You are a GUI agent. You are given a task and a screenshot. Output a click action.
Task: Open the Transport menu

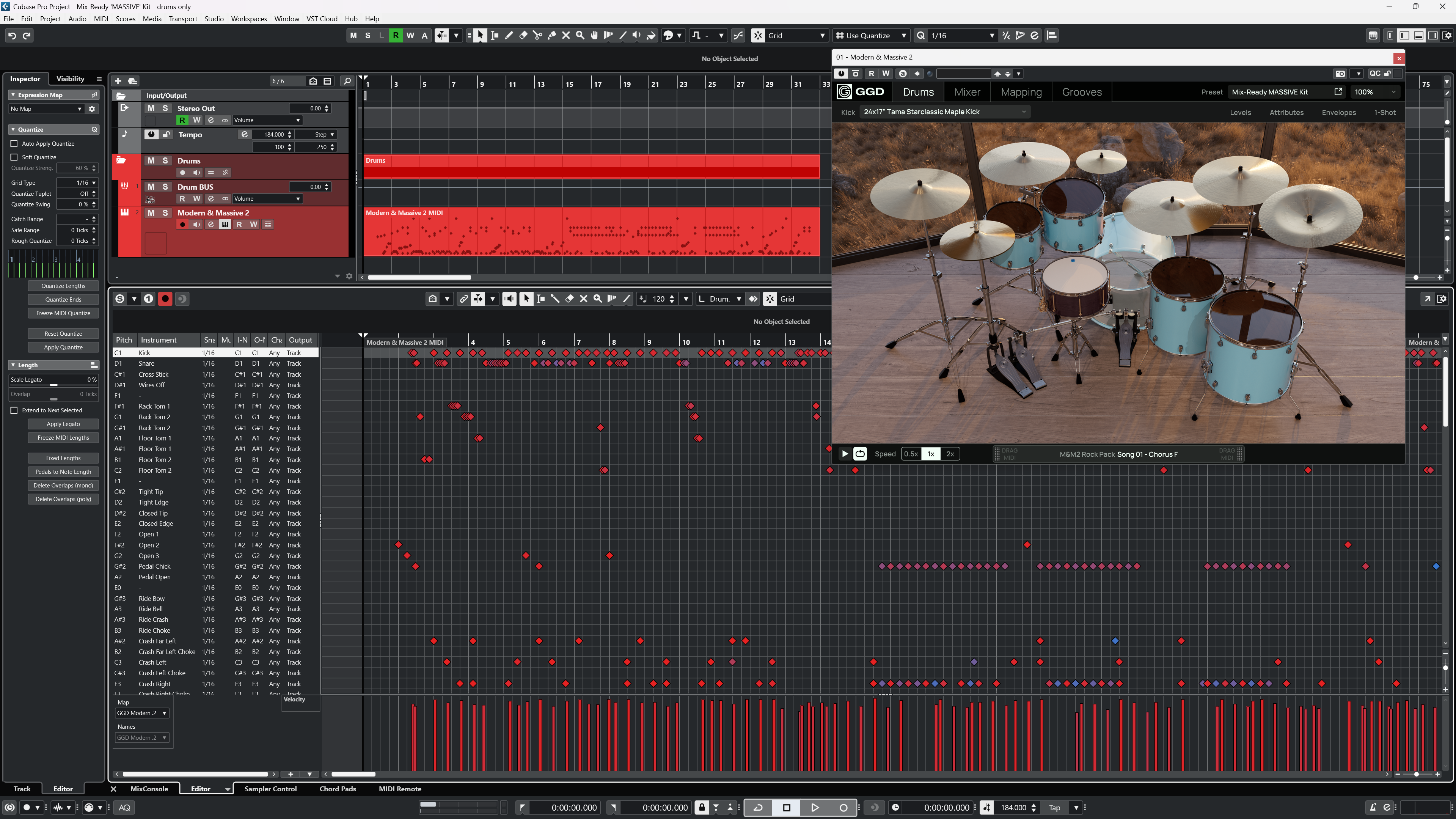click(x=182, y=19)
